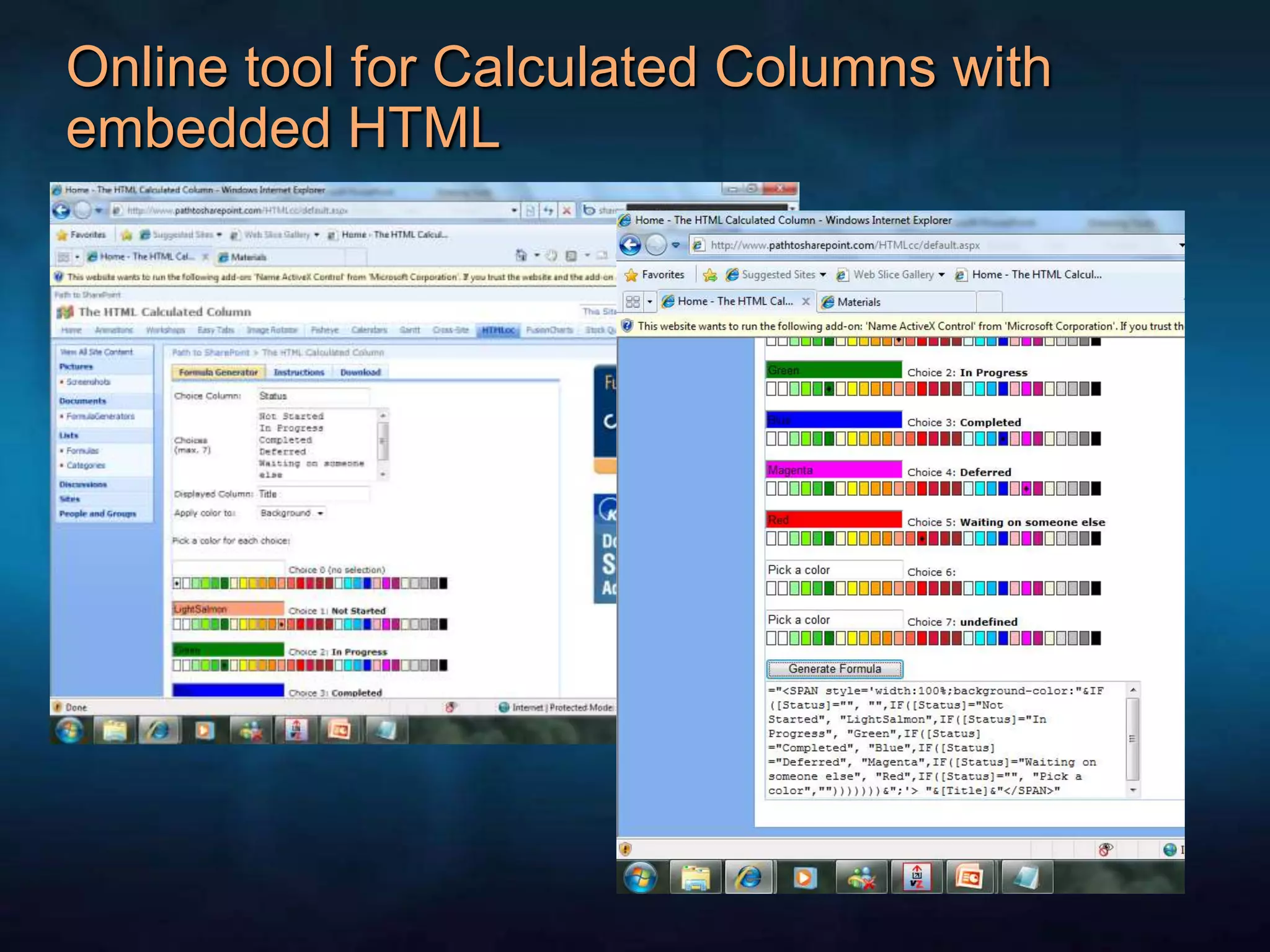The width and height of the screenshot is (1270, 952).
Task: Click the Bing search icon in left window
Action: click(x=589, y=211)
